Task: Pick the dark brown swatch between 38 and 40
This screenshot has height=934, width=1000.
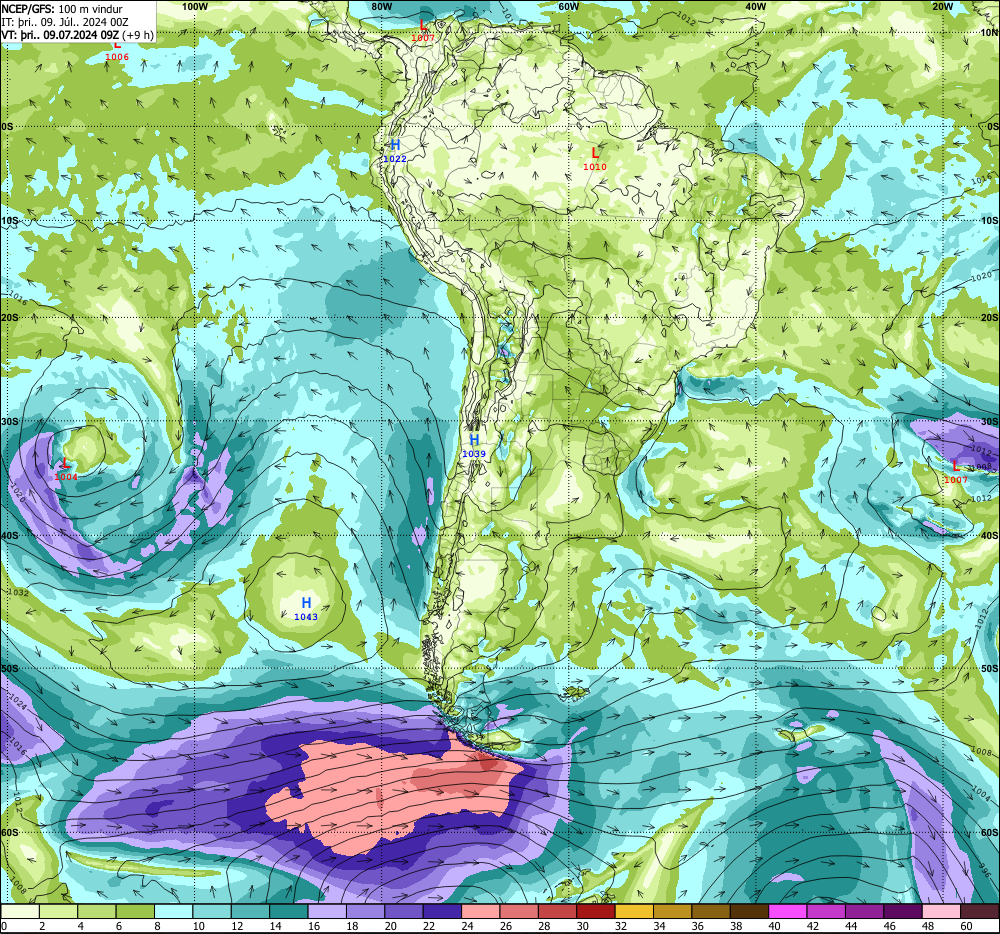Action: [x=750, y=912]
